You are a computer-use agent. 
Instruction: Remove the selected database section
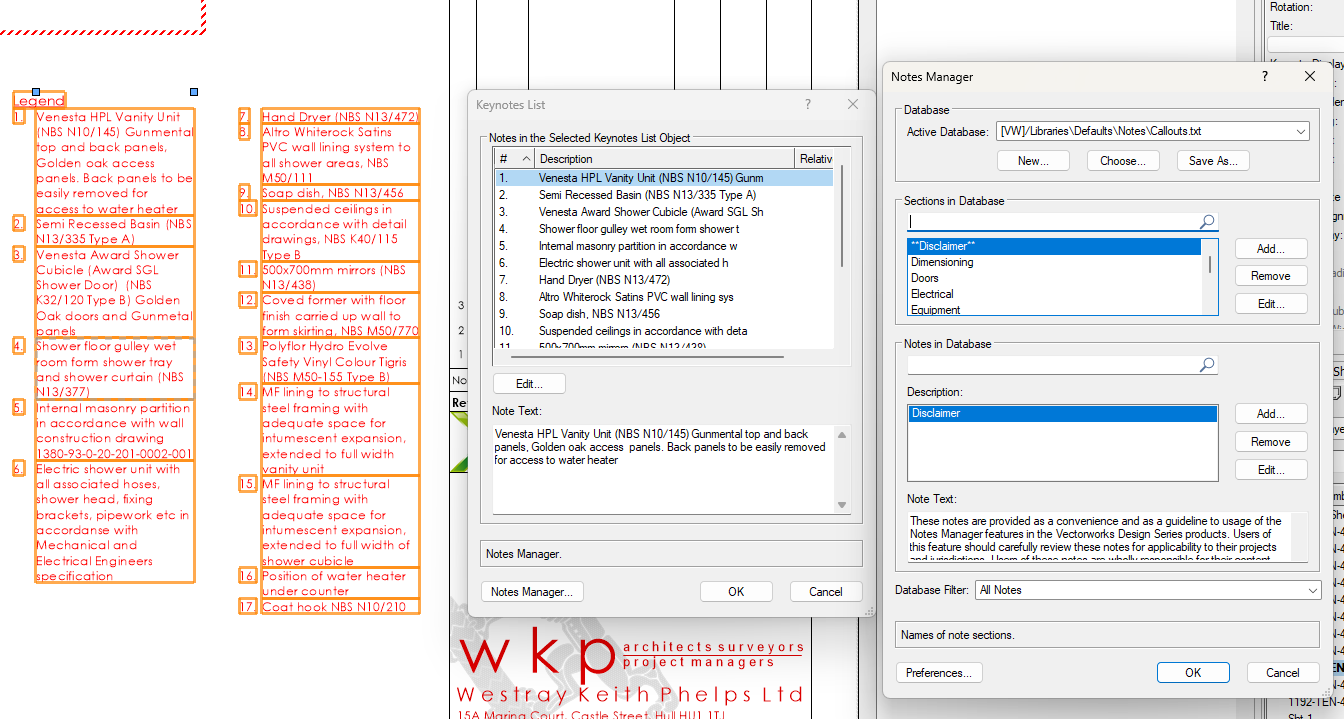pyautogui.click(x=1270, y=275)
